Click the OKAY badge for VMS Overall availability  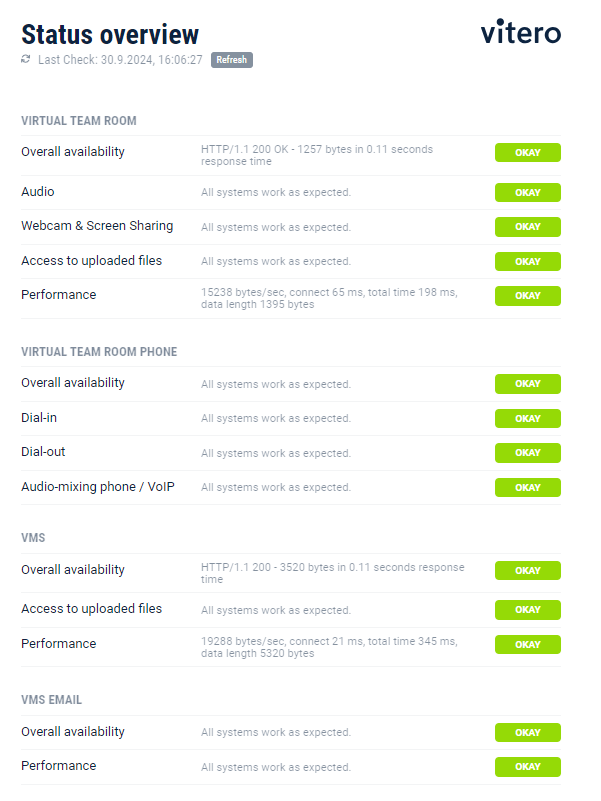(x=527, y=570)
